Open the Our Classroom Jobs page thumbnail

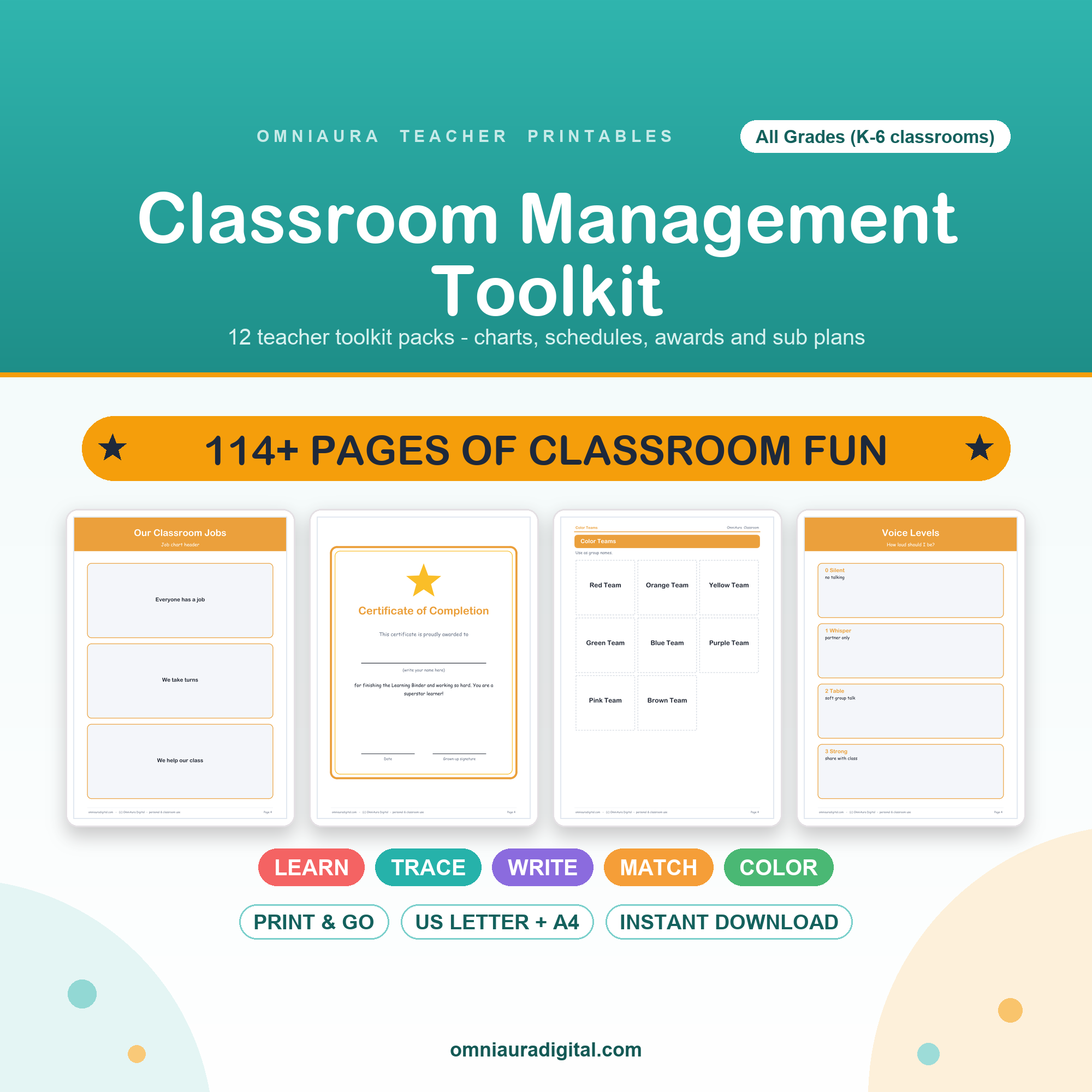click(180, 668)
